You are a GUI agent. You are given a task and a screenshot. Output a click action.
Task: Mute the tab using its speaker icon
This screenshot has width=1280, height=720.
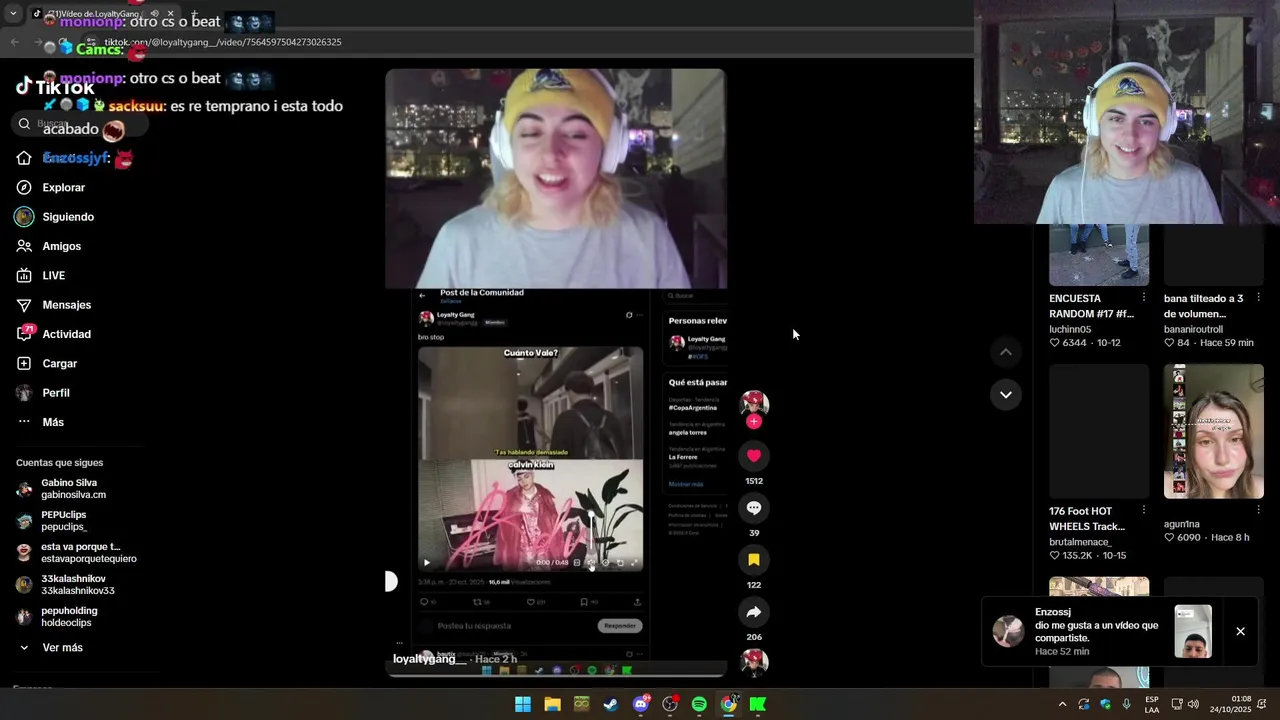click(x=154, y=14)
